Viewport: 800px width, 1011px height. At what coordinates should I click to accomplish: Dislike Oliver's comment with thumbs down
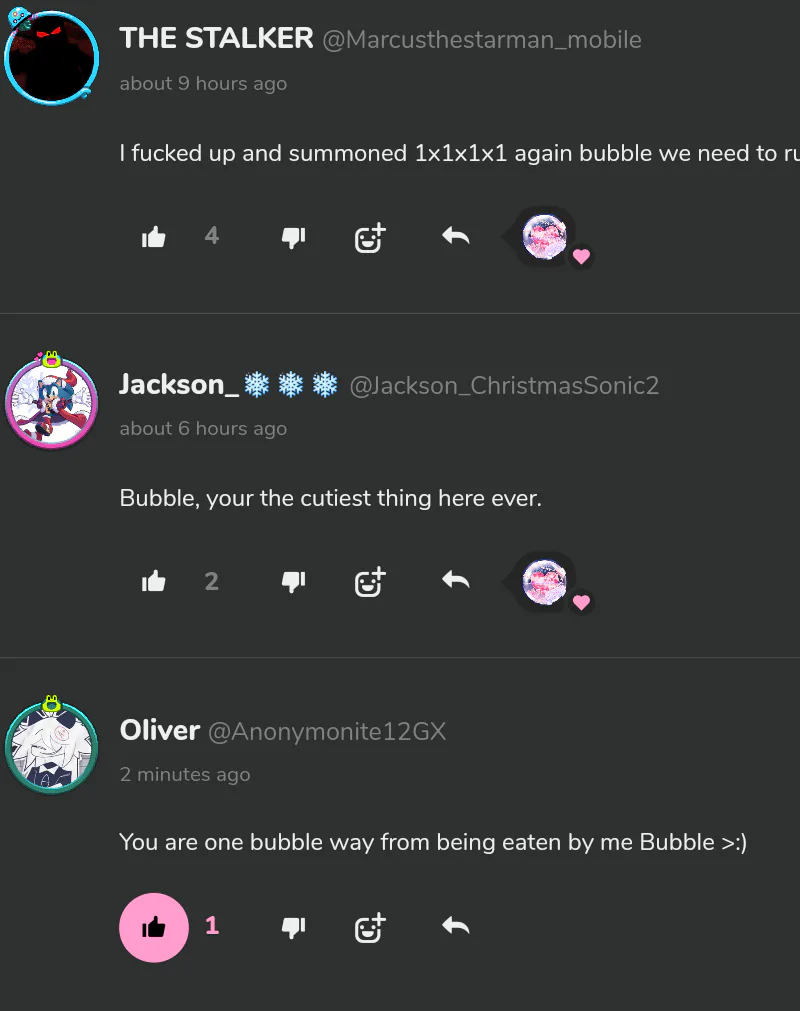[293, 927]
